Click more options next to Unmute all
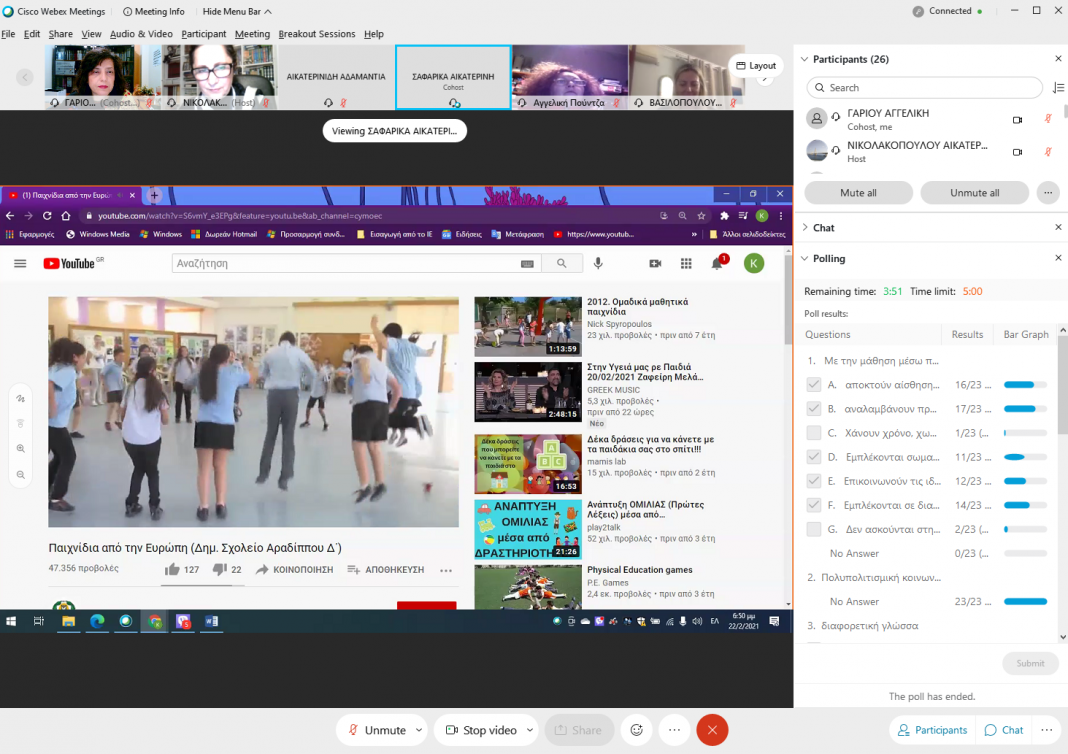Image resolution: width=1068 pixels, height=754 pixels. point(1048,193)
